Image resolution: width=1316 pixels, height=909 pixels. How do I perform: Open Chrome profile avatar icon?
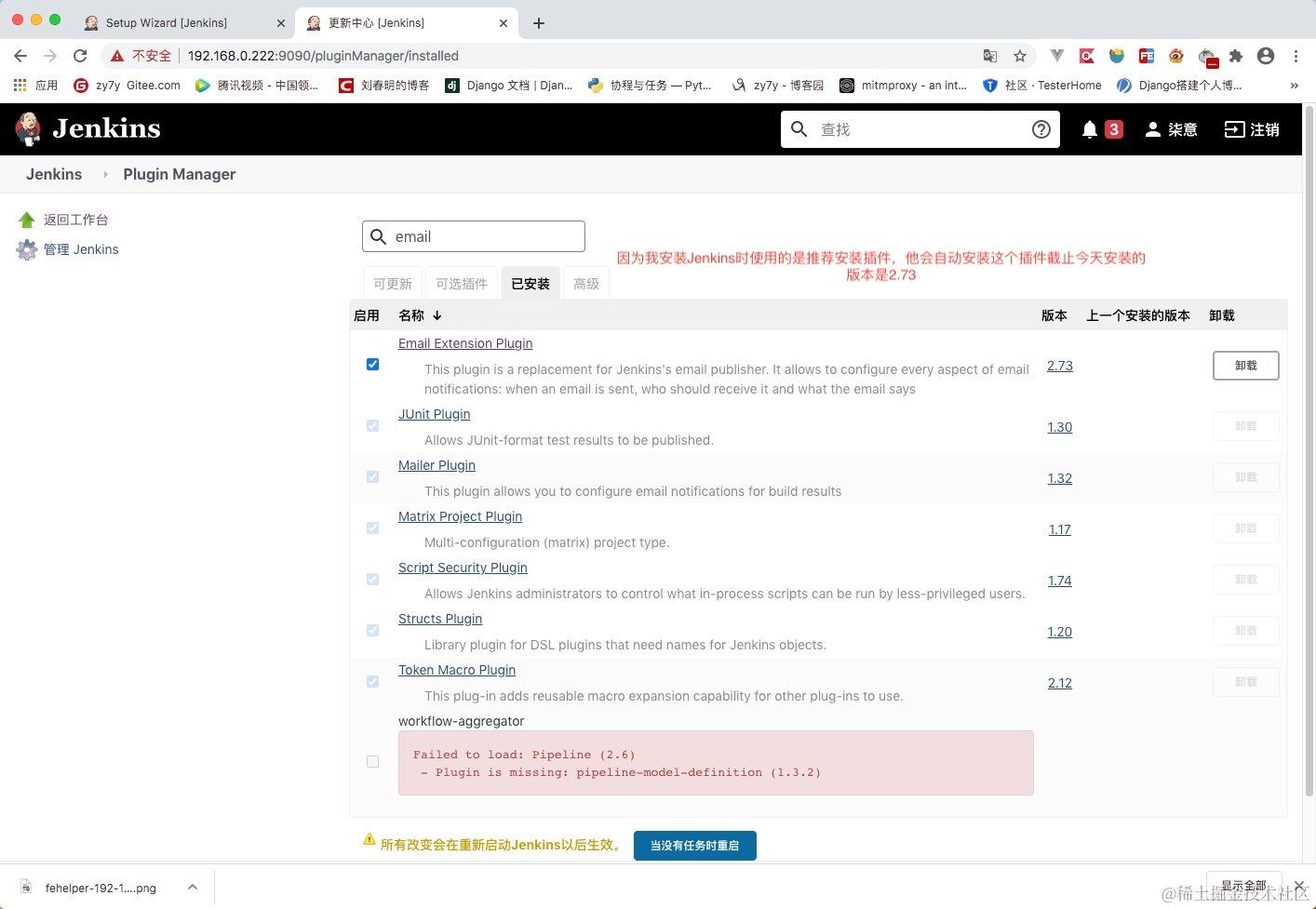pos(1266,56)
